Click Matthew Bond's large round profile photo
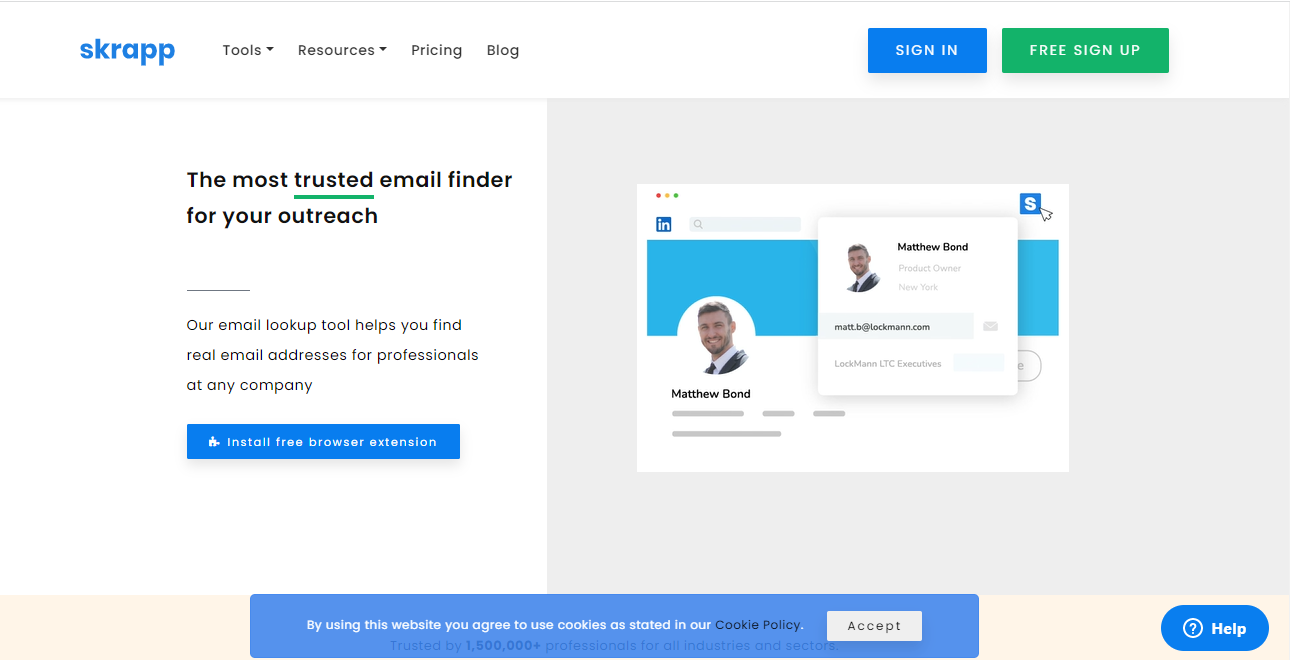Viewport: 1290px width, 660px height. point(716,335)
